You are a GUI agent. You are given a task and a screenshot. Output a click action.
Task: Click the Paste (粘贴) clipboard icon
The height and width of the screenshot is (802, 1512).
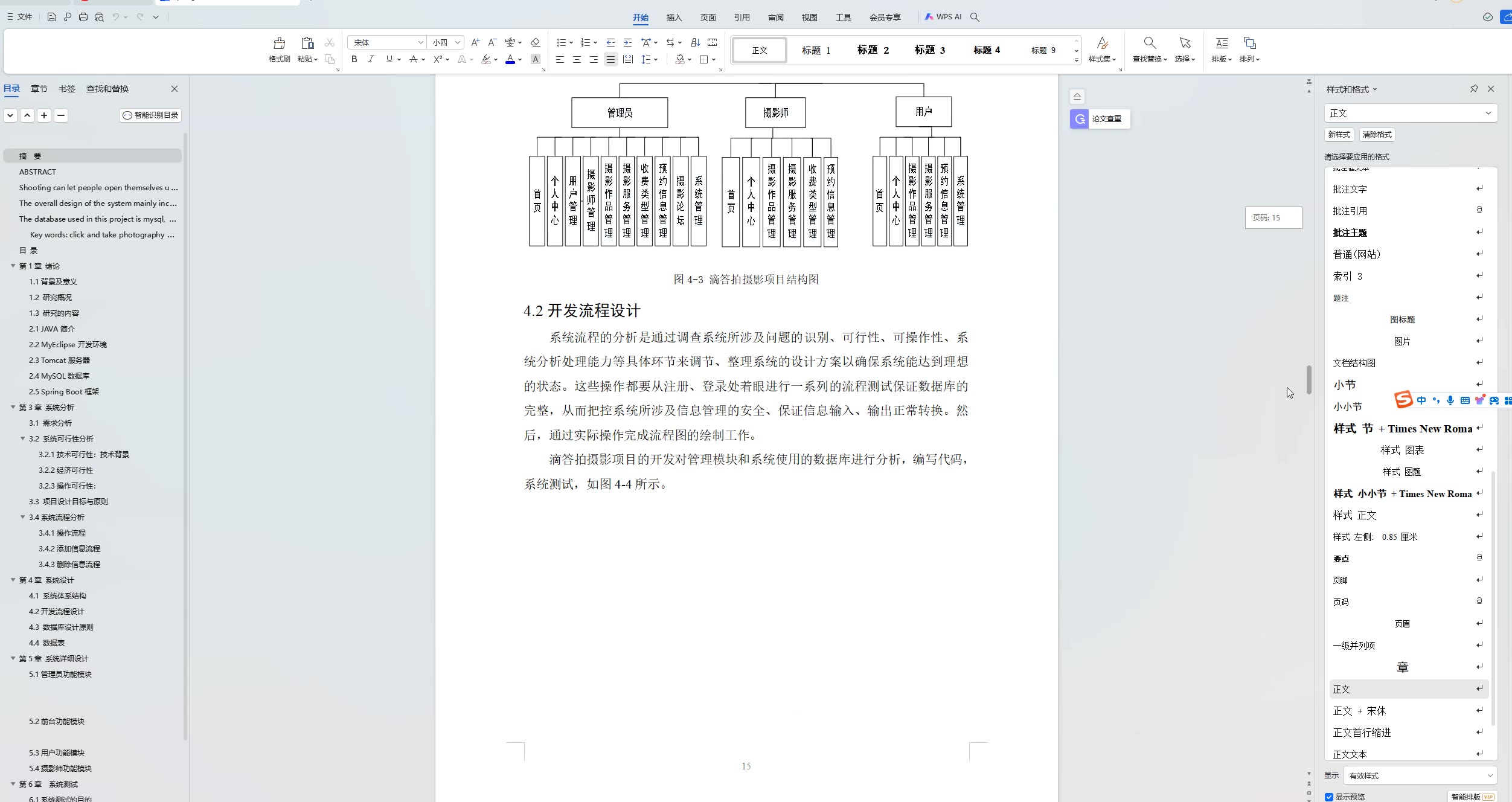pyautogui.click(x=307, y=43)
